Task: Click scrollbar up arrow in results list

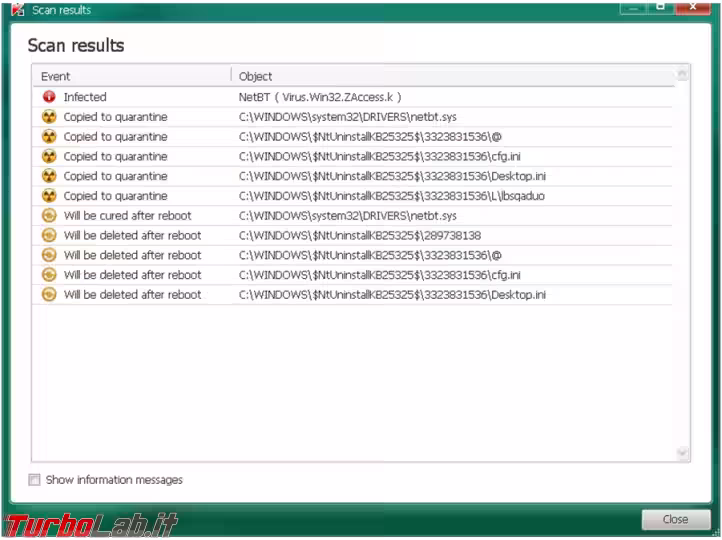Action: [682, 75]
